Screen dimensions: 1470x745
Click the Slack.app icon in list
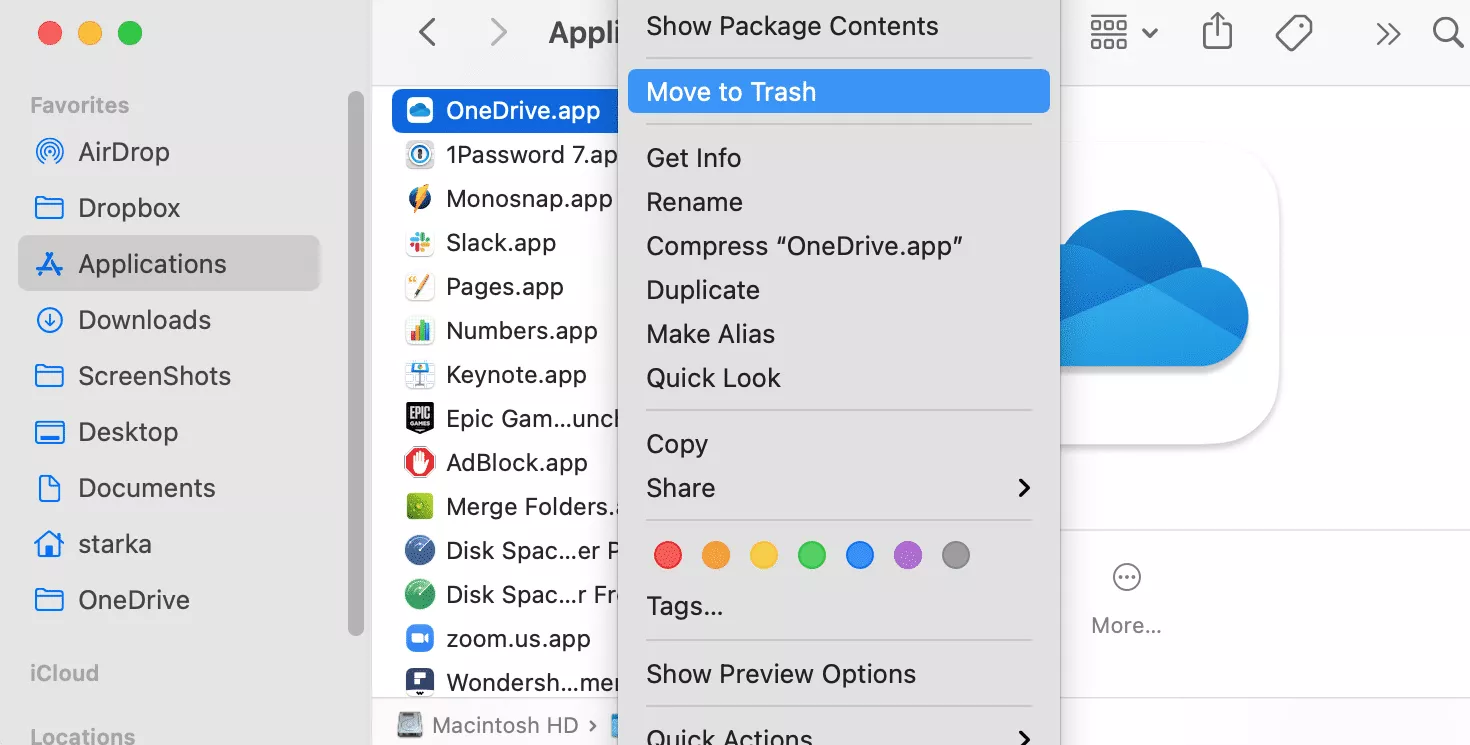pos(419,243)
